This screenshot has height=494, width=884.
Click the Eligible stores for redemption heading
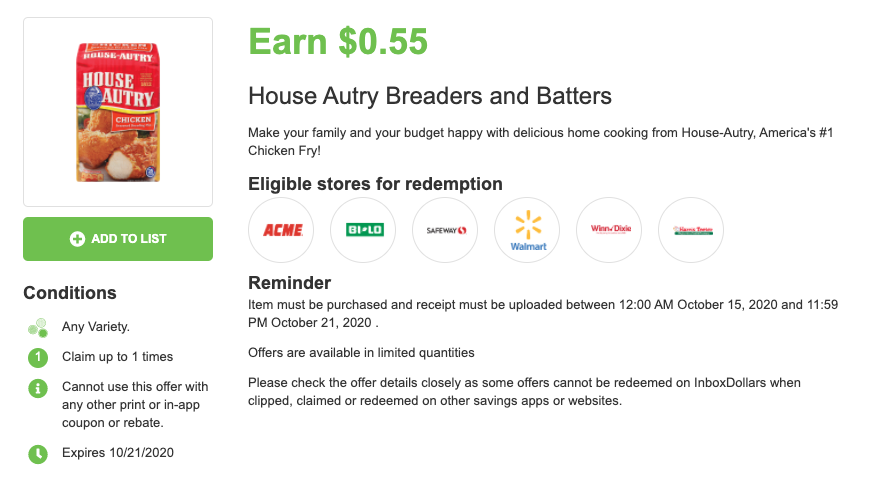pos(375,184)
